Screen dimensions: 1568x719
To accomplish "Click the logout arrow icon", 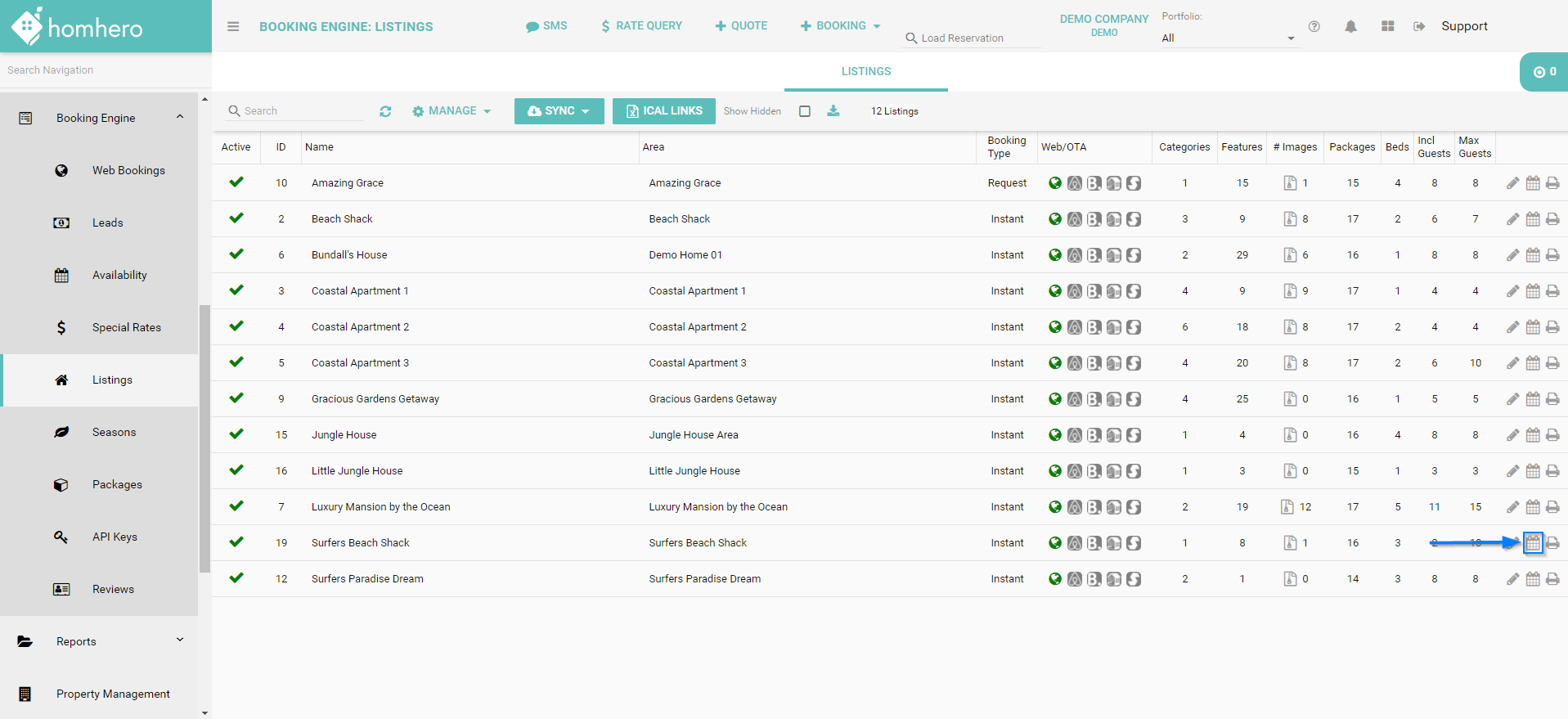I will (x=1419, y=26).
